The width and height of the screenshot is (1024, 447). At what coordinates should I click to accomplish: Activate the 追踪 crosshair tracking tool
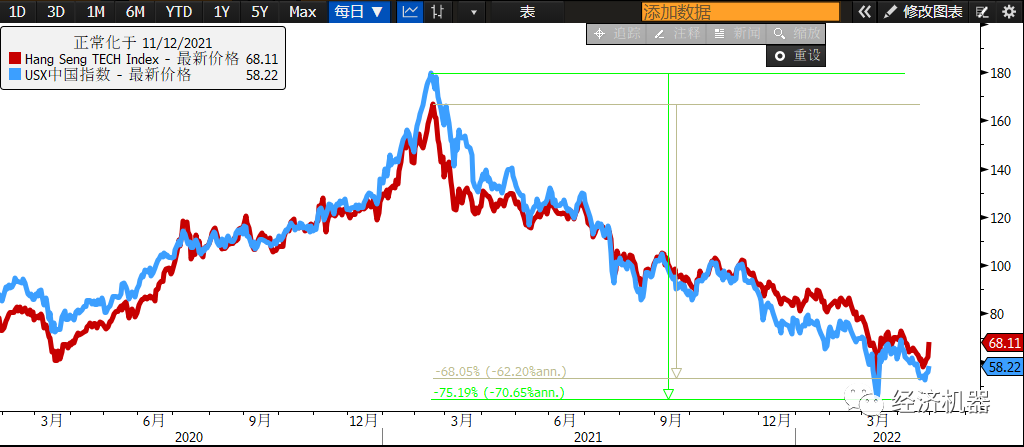pyautogui.click(x=616, y=33)
